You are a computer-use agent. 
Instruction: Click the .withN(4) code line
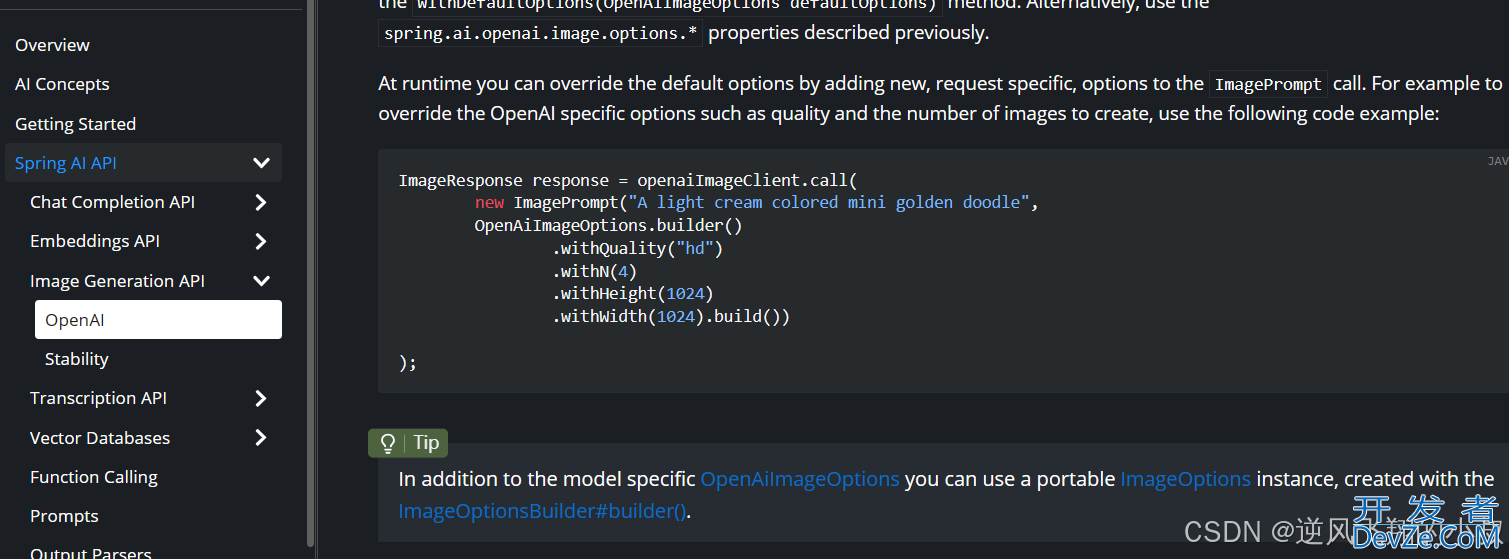[x=594, y=271]
